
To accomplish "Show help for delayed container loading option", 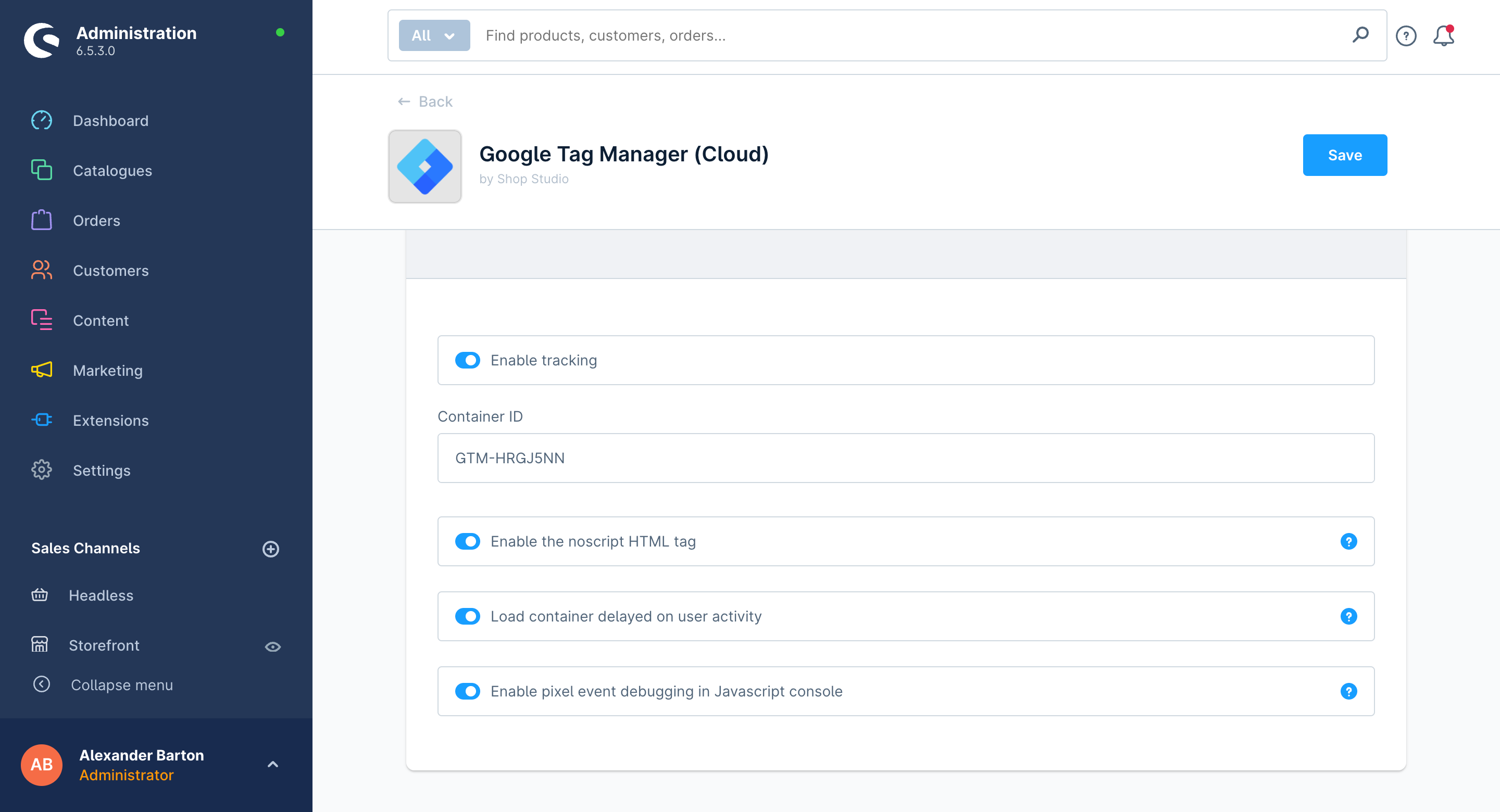I will point(1348,616).
